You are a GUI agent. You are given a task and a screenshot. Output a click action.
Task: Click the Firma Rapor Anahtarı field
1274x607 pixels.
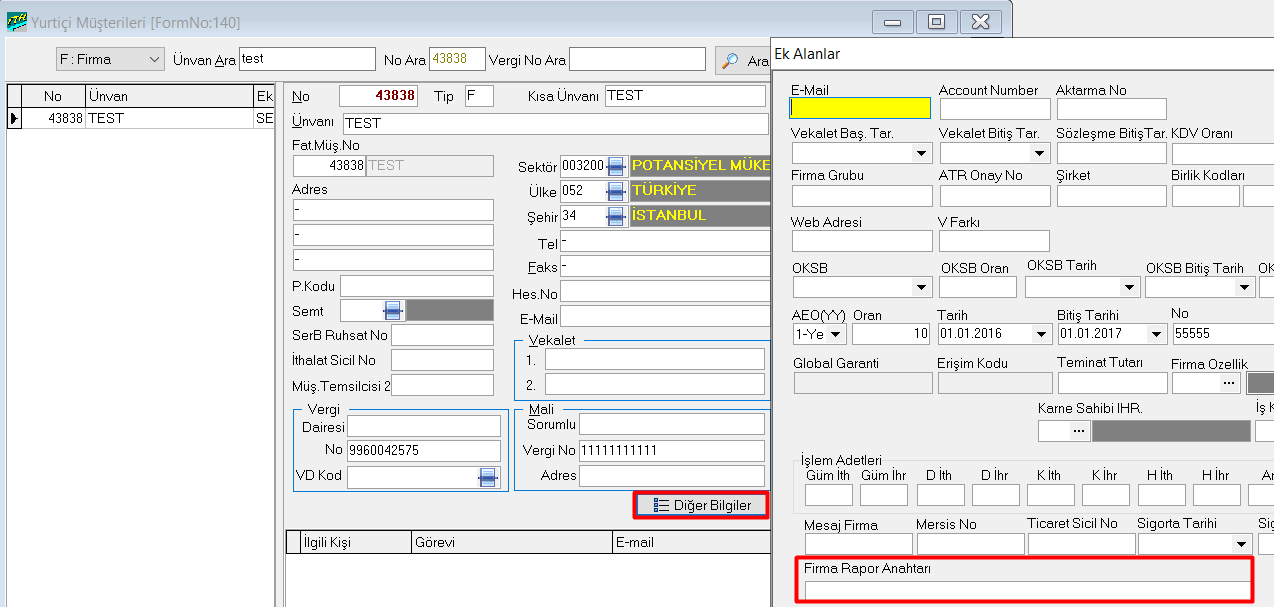[1026, 590]
